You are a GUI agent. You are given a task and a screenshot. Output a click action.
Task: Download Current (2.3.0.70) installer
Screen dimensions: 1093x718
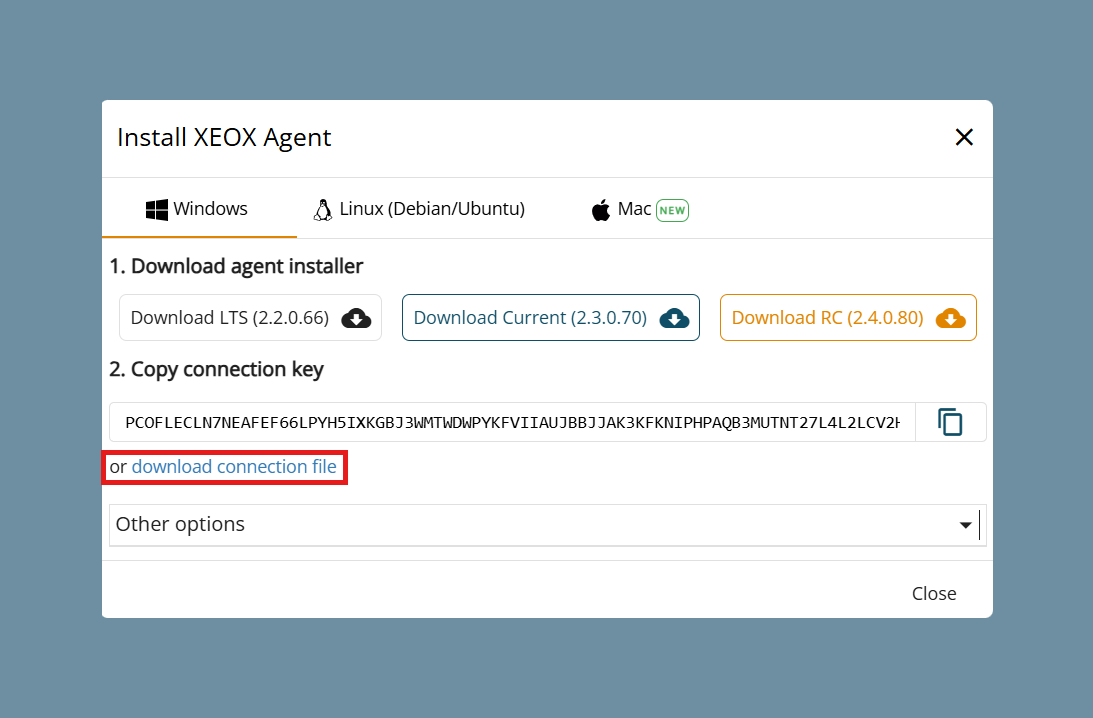(x=551, y=318)
